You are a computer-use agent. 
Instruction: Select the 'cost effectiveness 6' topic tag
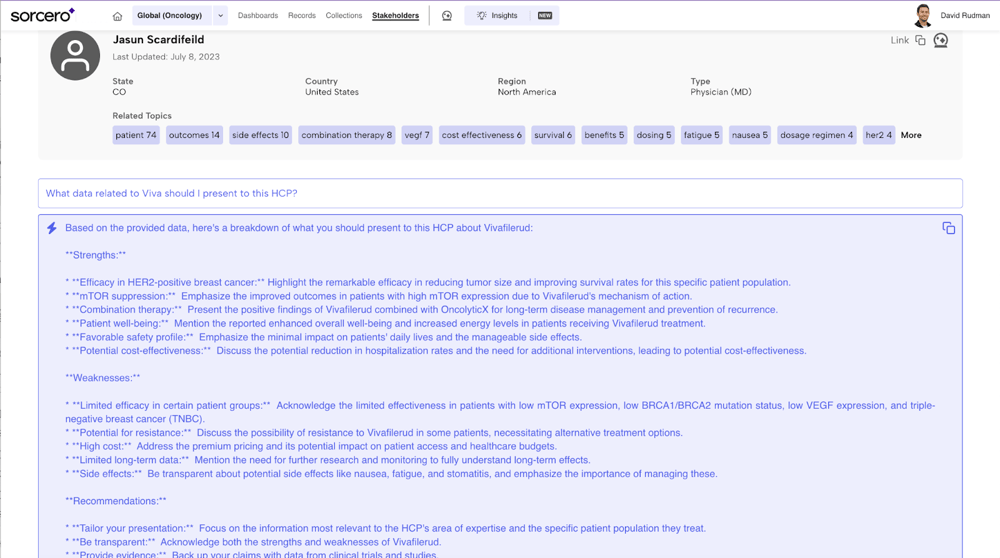coord(482,135)
